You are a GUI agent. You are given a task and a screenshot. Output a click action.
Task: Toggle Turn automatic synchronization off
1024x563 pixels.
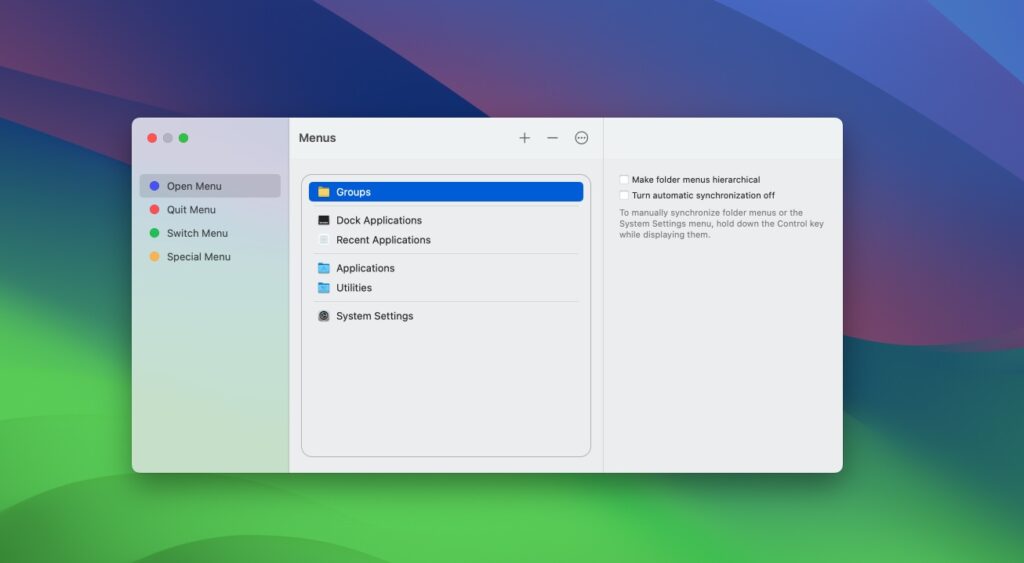[624, 195]
